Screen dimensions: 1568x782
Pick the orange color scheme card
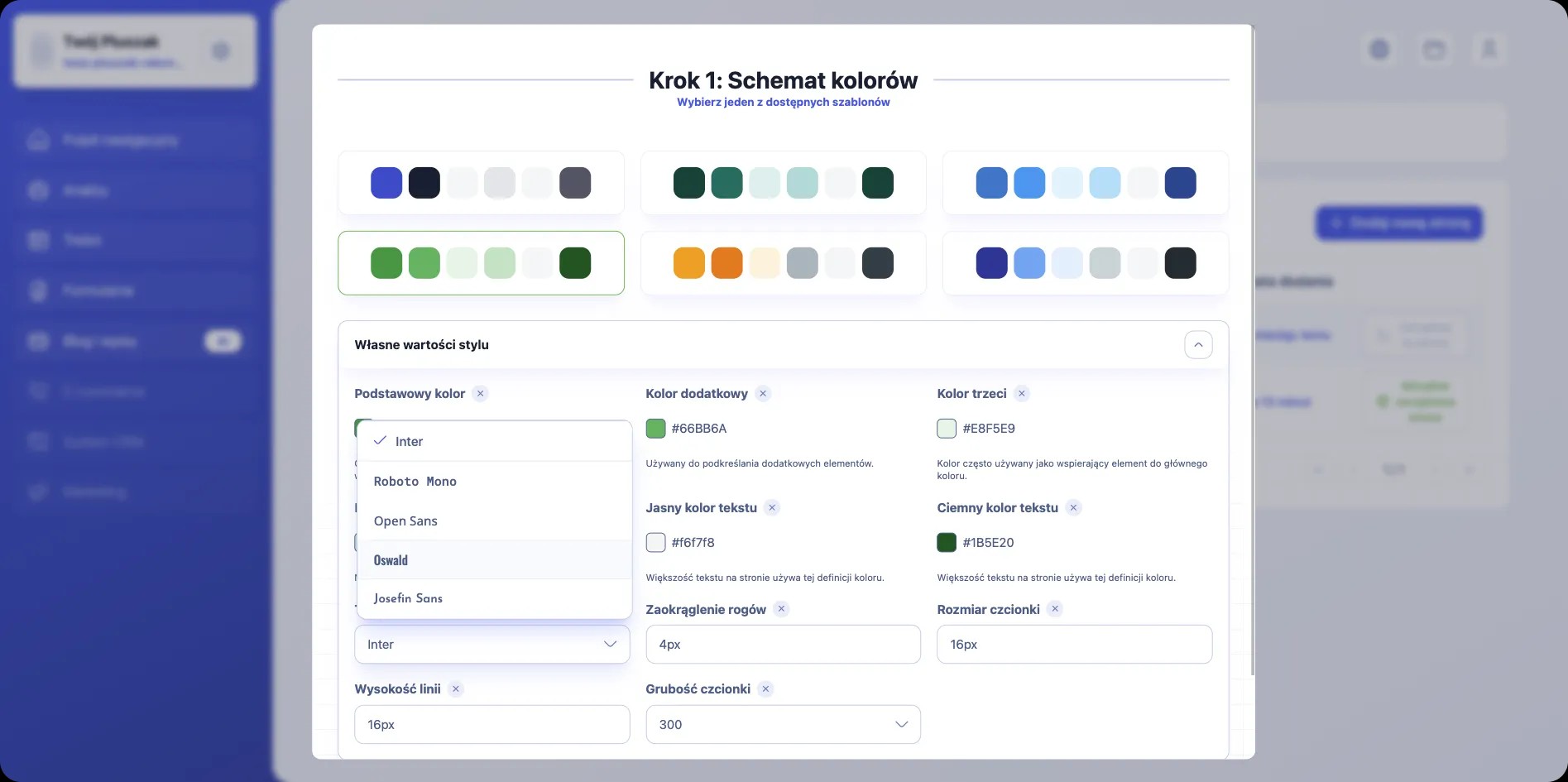[x=783, y=263]
